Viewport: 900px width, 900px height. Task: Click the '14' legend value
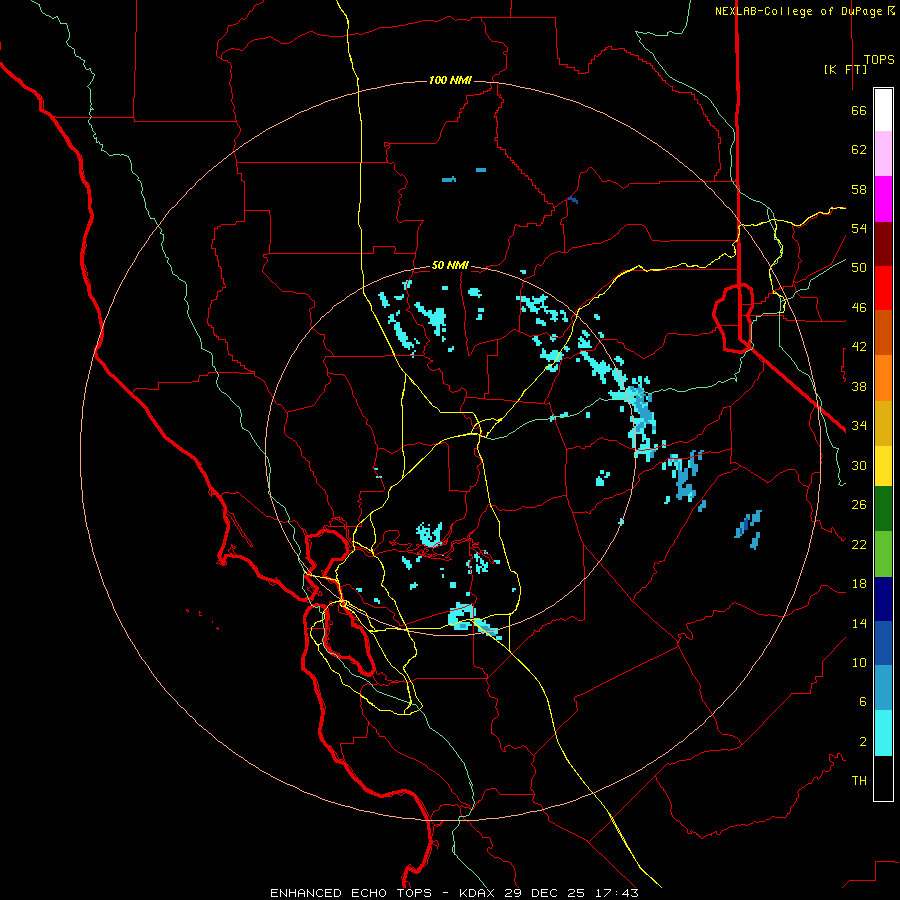pyautogui.click(x=859, y=623)
